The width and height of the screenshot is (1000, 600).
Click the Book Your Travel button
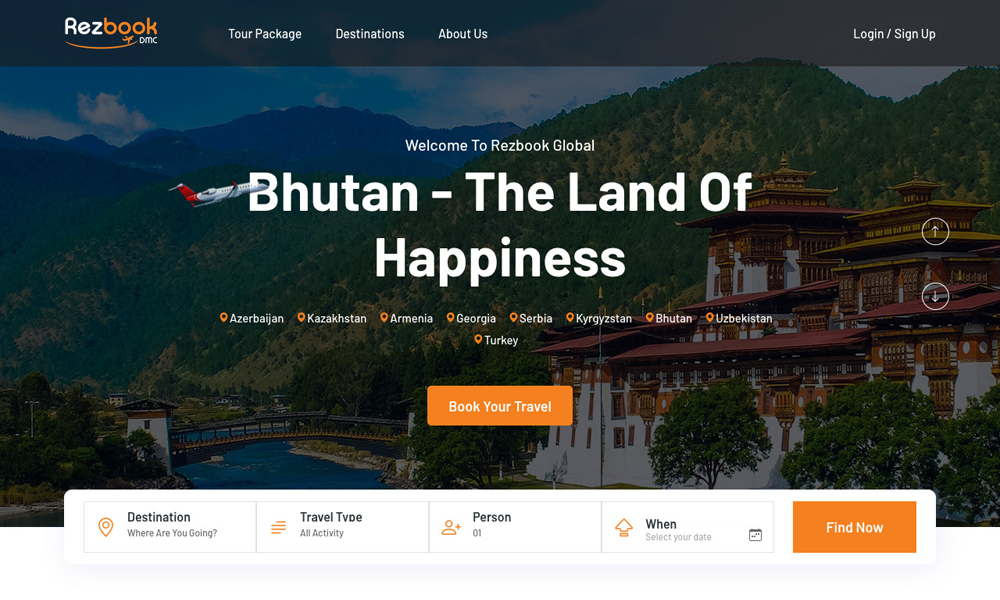(500, 406)
